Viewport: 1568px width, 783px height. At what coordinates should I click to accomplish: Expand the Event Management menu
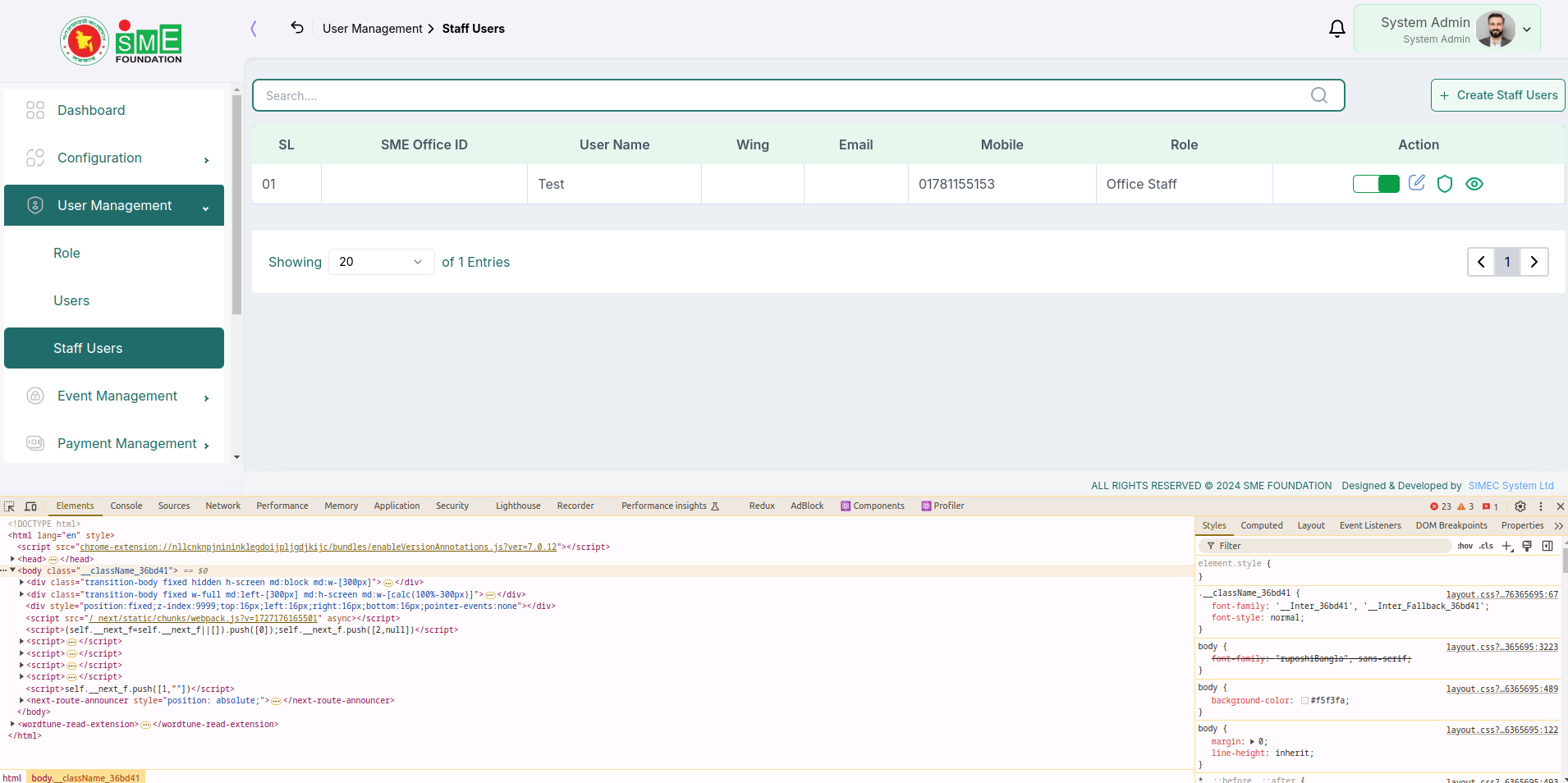[114, 396]
